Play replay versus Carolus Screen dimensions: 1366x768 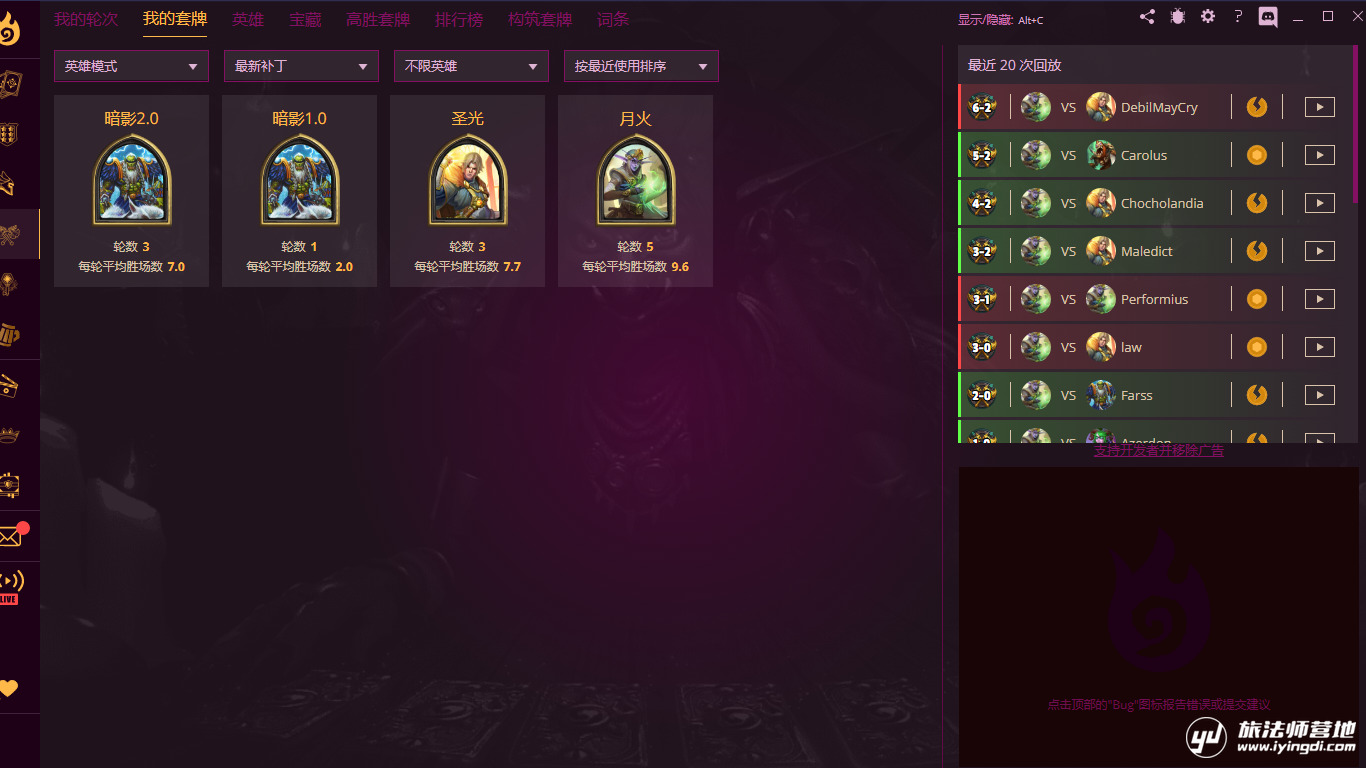pyautogui.click(x=1320, y=155)
